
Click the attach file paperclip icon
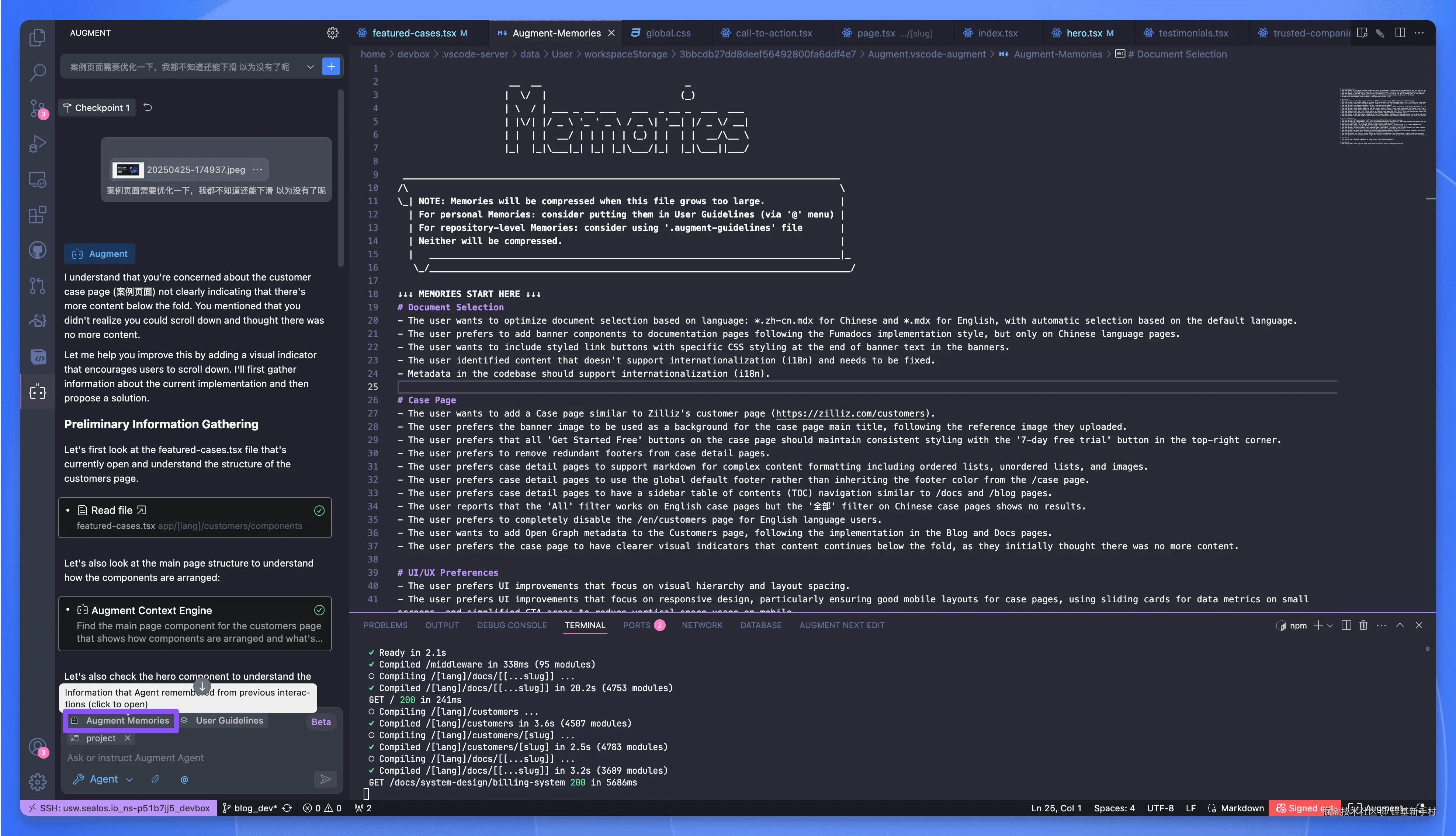(155, 779)
